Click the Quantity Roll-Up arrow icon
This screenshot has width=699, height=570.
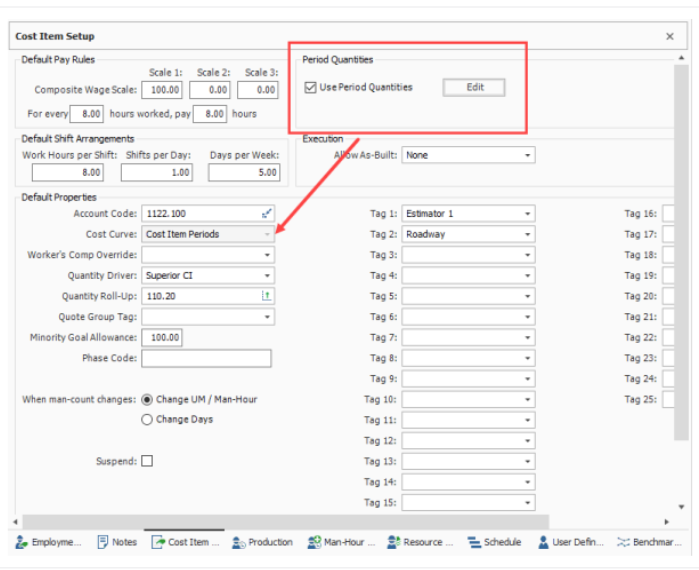[x=267, y=296]
